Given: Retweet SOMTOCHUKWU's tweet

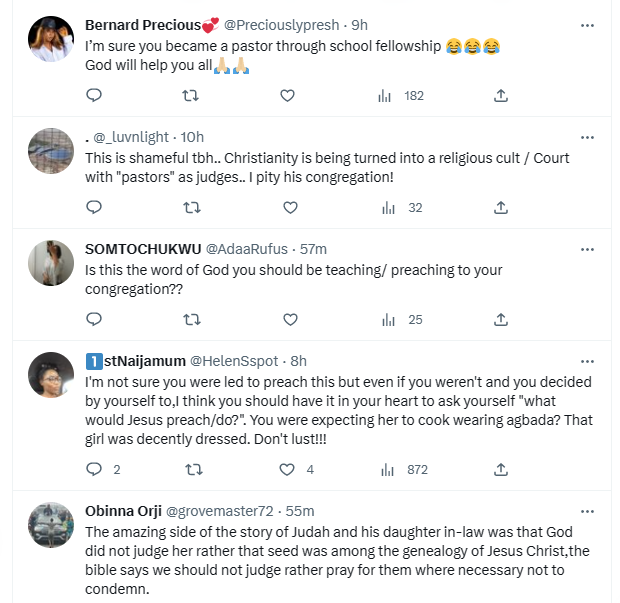Looking at the screenshot, I should click(x=192, y=320).
